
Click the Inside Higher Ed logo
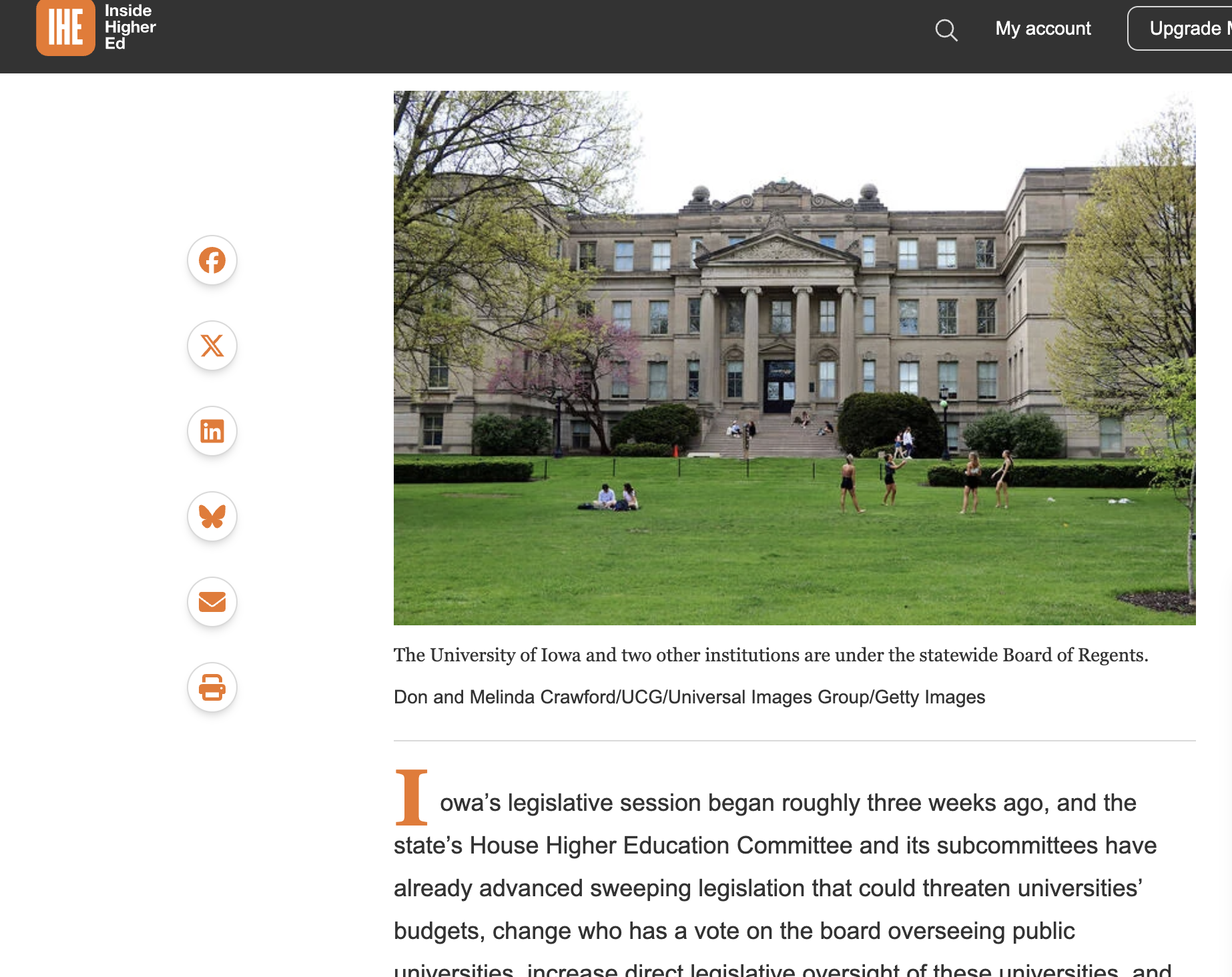[66, 28]
